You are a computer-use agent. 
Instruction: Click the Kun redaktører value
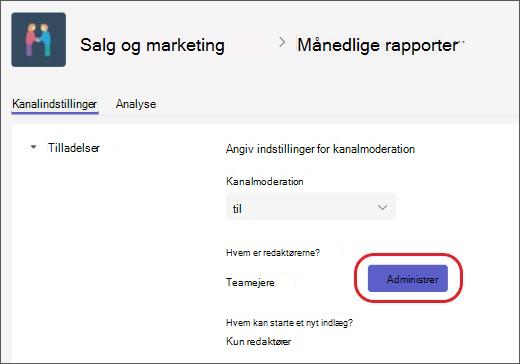pyautogui.click(x=259, y=341)
